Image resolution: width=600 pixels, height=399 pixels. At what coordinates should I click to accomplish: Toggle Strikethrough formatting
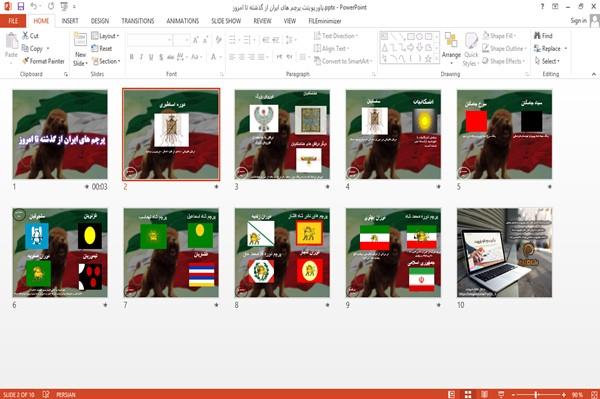click(170, 57)
